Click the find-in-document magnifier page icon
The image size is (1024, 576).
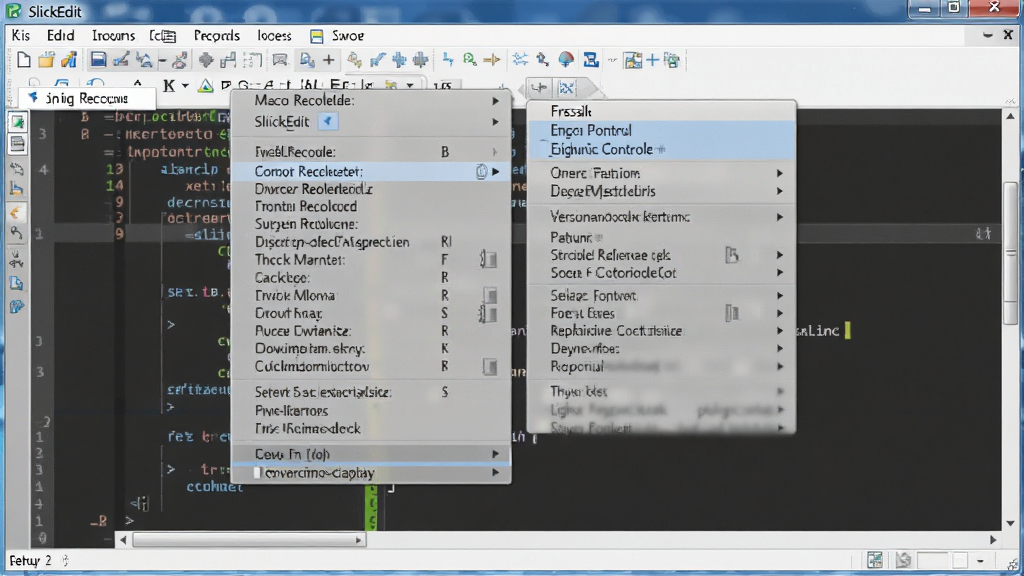pyautogui.click(x=307, y=61)
